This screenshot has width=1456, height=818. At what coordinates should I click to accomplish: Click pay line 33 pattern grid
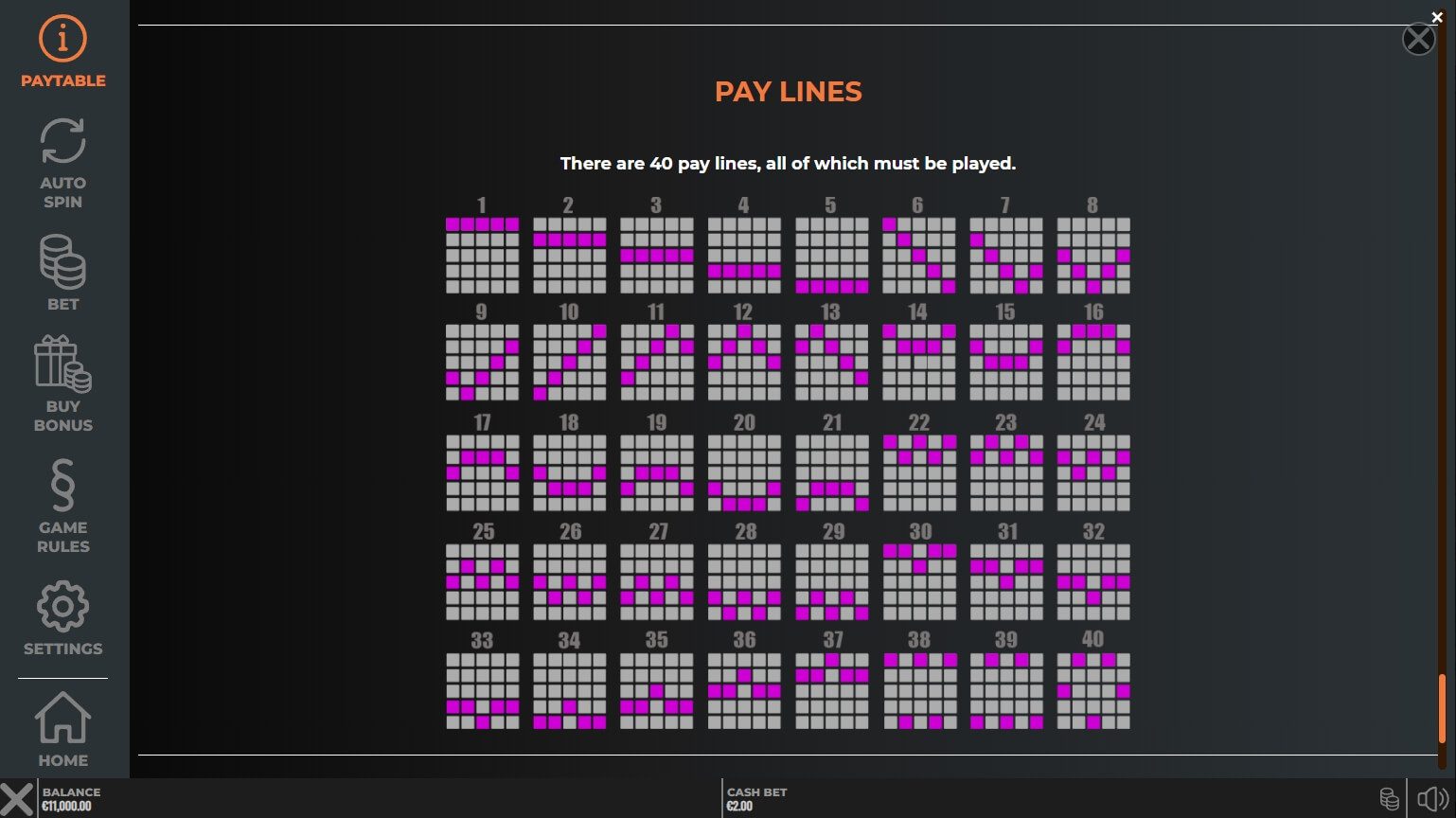(x=482, y=691)
